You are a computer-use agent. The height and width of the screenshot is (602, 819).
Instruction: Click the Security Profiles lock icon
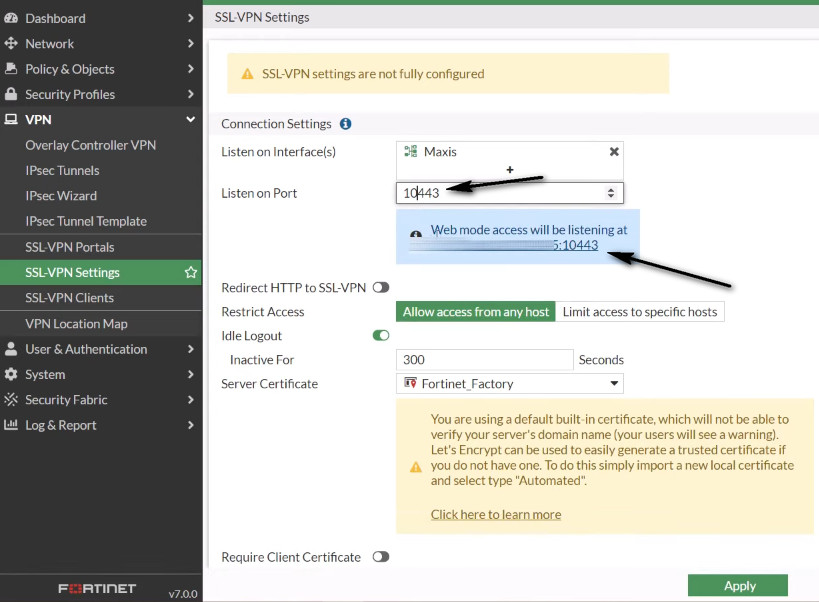click(x=11, y=94)
